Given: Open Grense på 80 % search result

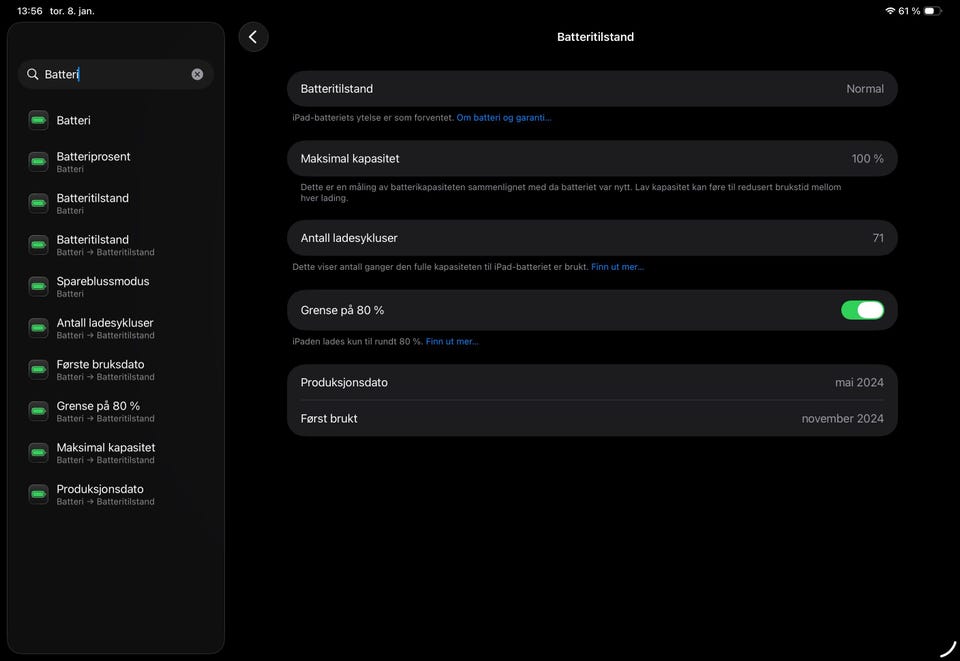Looking at the screenshot, I should tap(98, 410).
